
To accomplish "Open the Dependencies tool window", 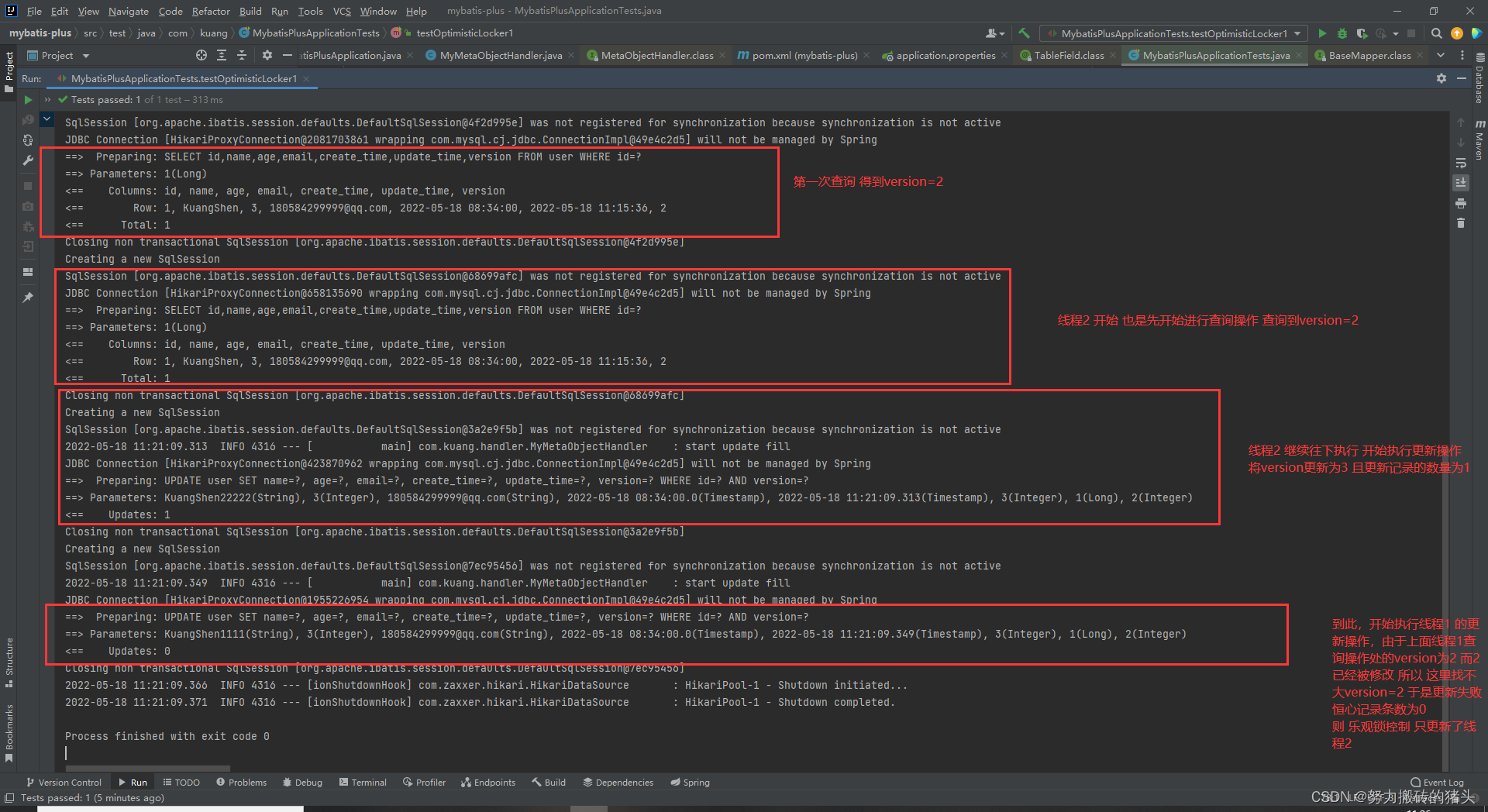I will 618,783.
